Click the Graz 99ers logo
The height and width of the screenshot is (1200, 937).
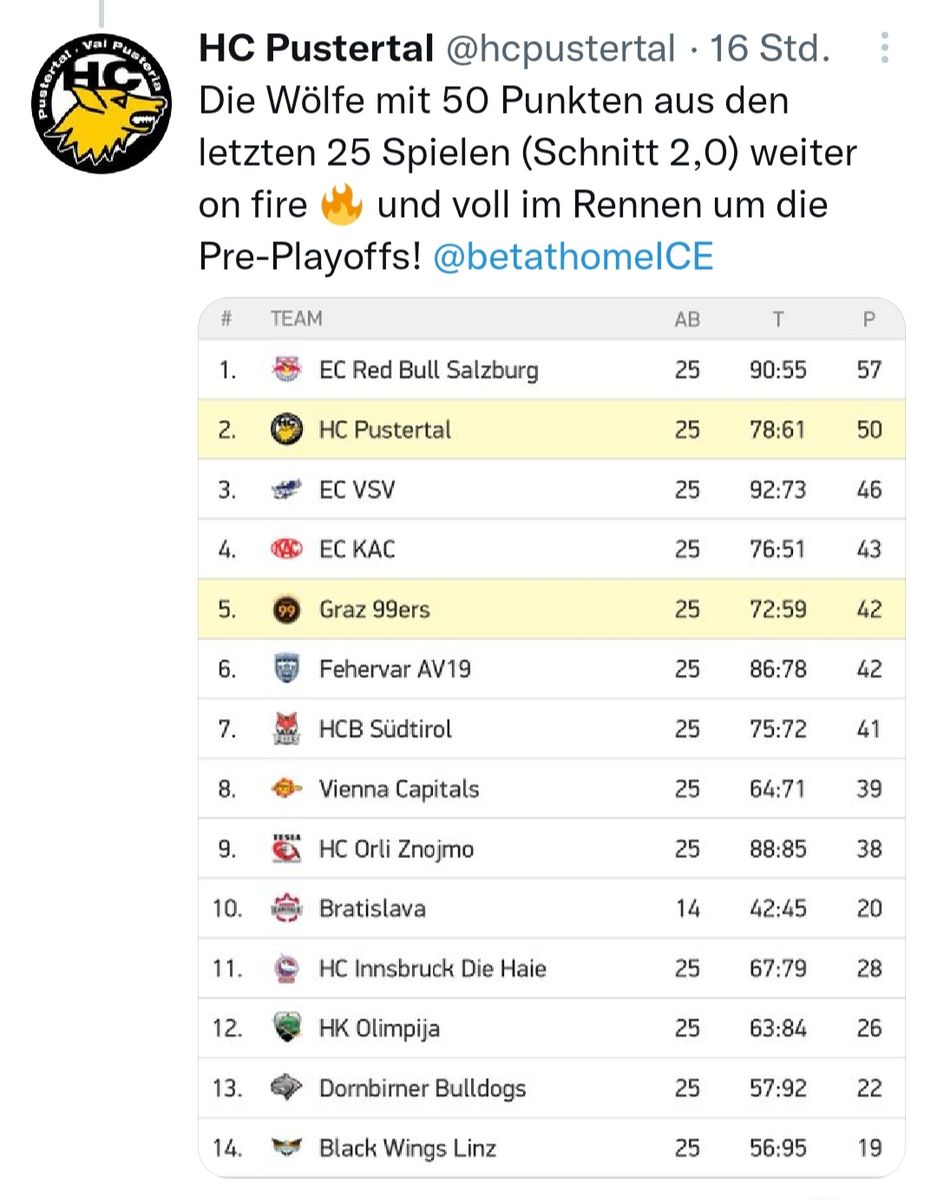286,609
